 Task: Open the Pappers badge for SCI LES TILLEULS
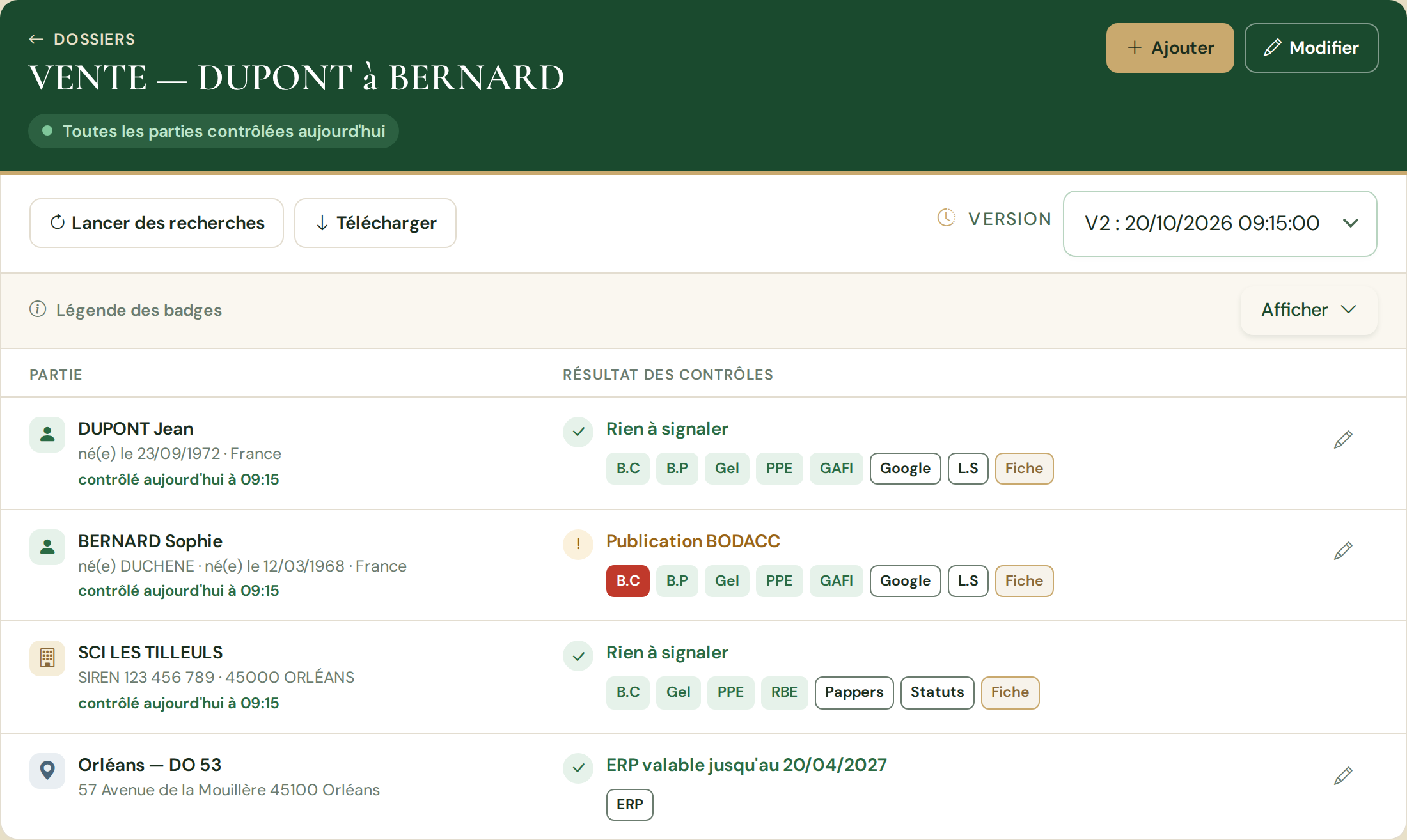(854, 692)
